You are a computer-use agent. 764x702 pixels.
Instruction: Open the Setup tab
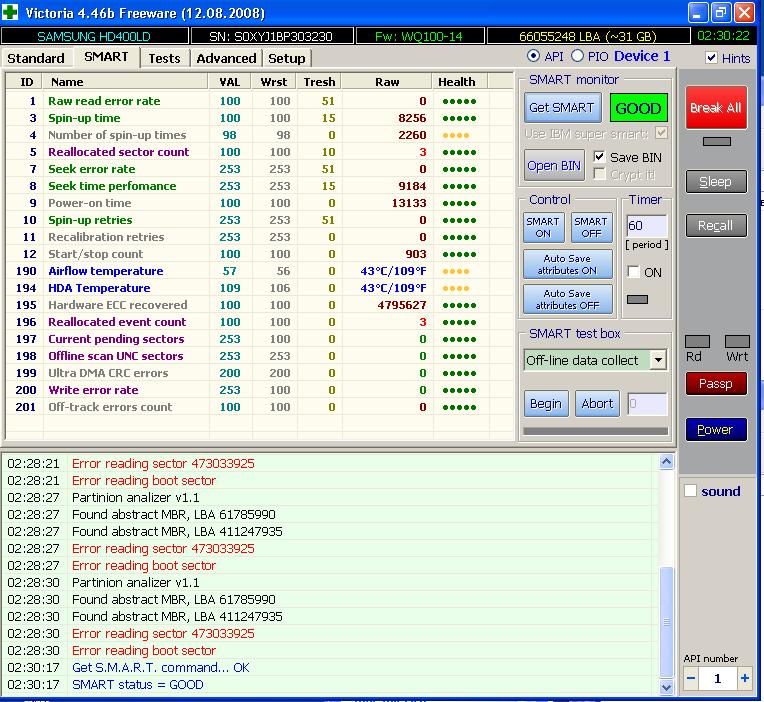point(286,58)
